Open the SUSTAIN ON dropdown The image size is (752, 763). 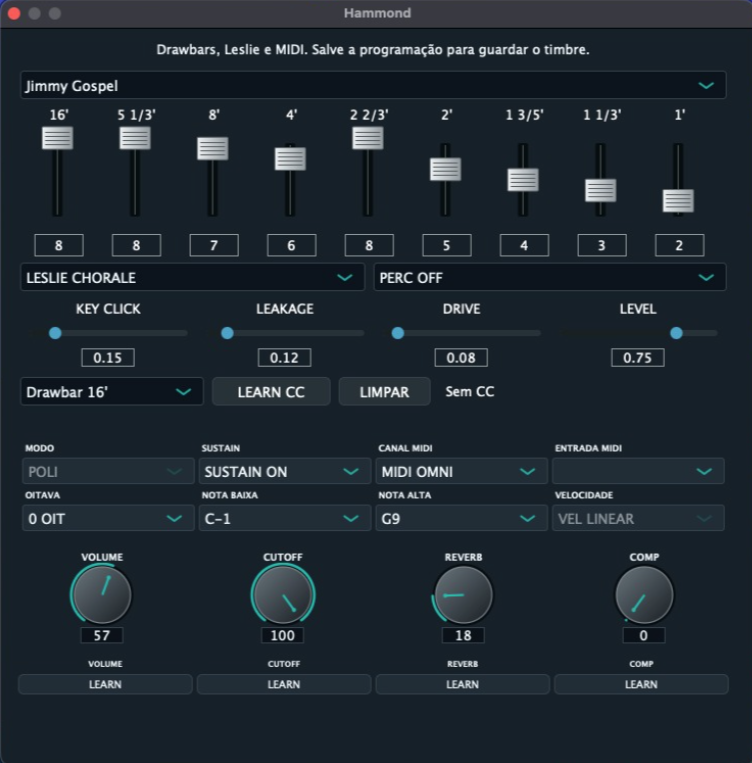click(x=285, y=471)
